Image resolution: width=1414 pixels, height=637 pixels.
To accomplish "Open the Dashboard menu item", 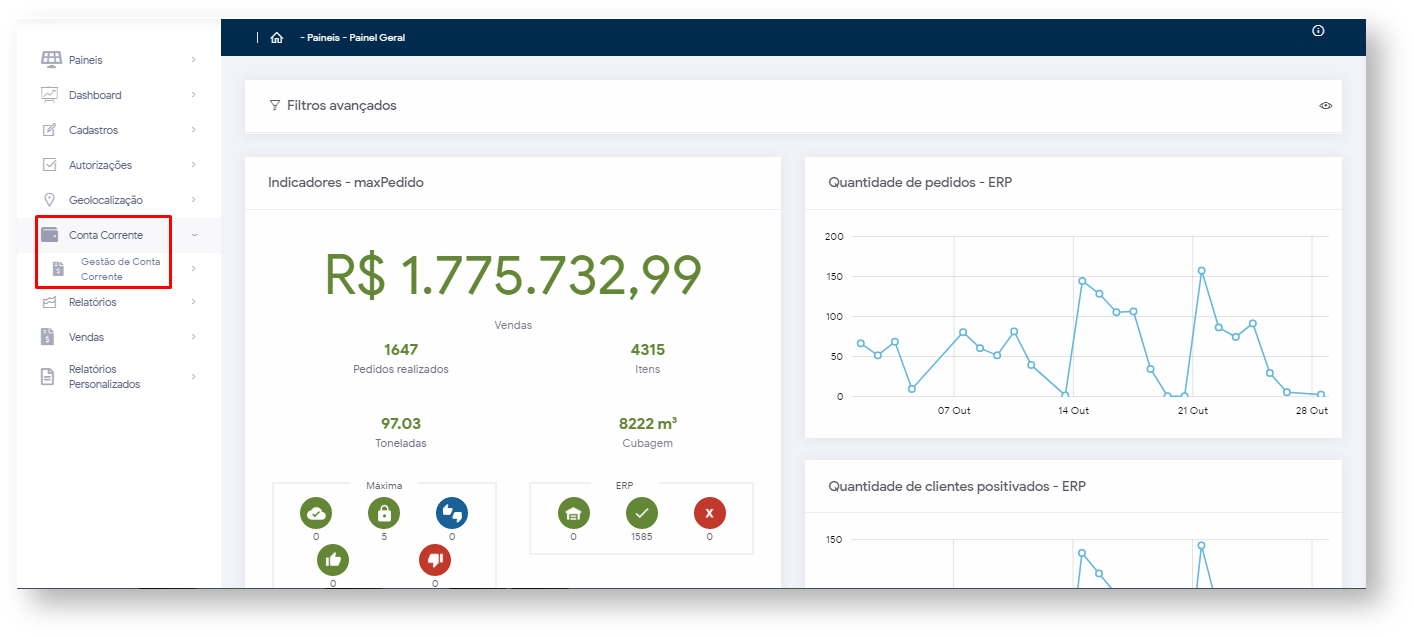I will click(95, 95).
